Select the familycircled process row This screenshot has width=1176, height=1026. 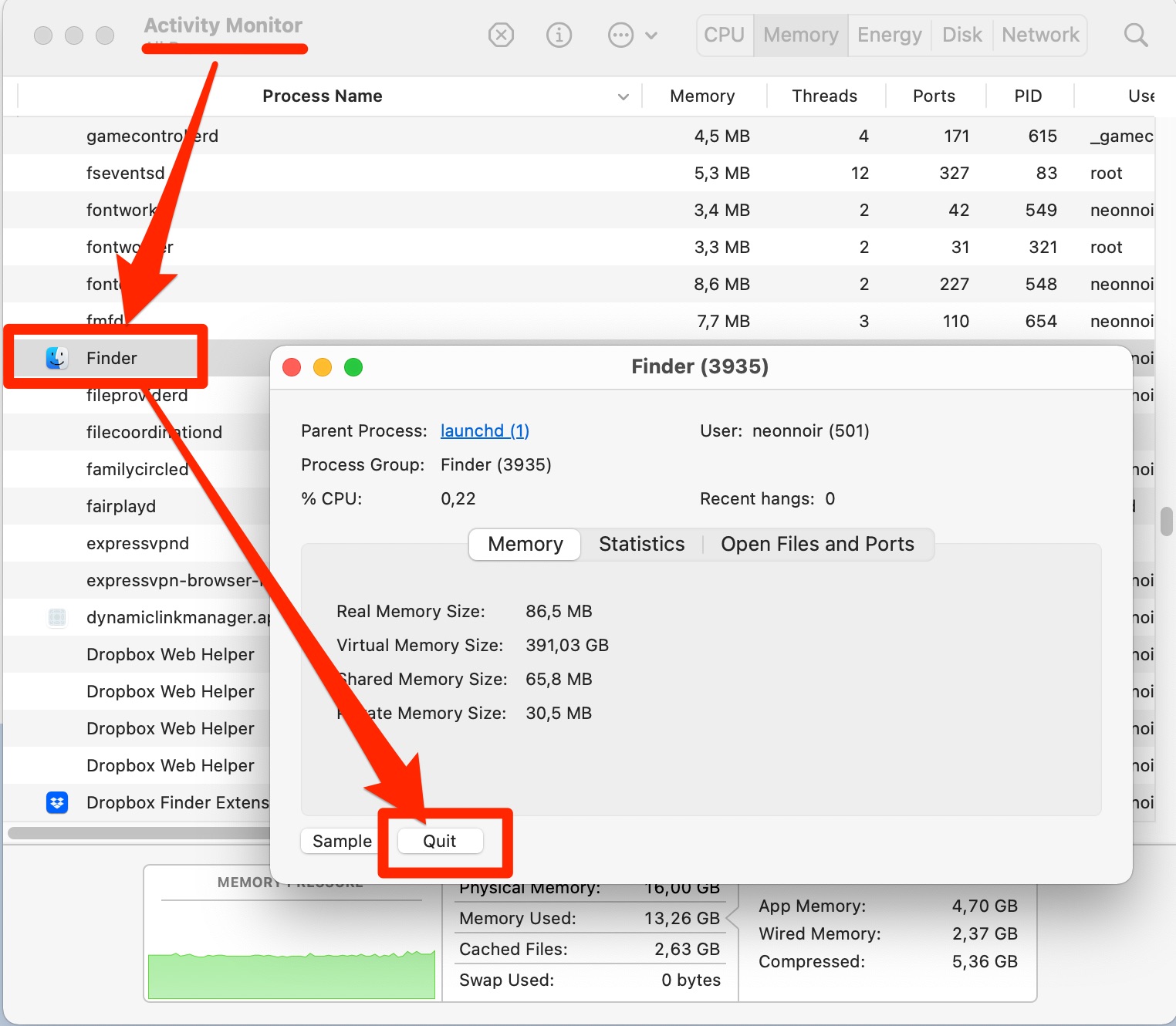point(137,469)
